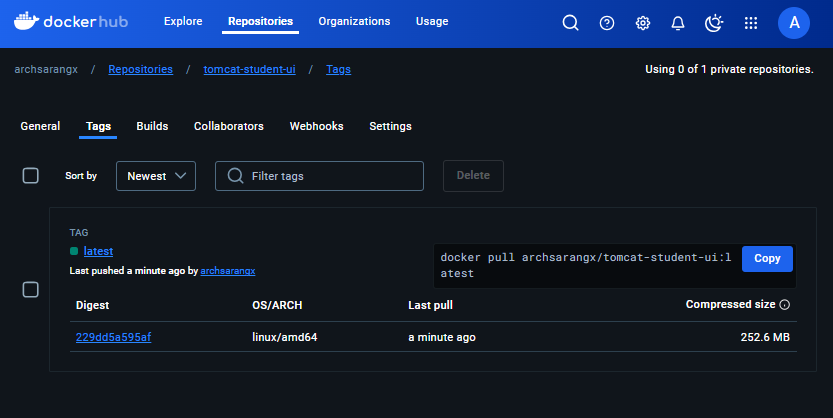Show notifications bell
This screenshot has height=418, width=833.
pyautogui.click(x=678, y=22)
